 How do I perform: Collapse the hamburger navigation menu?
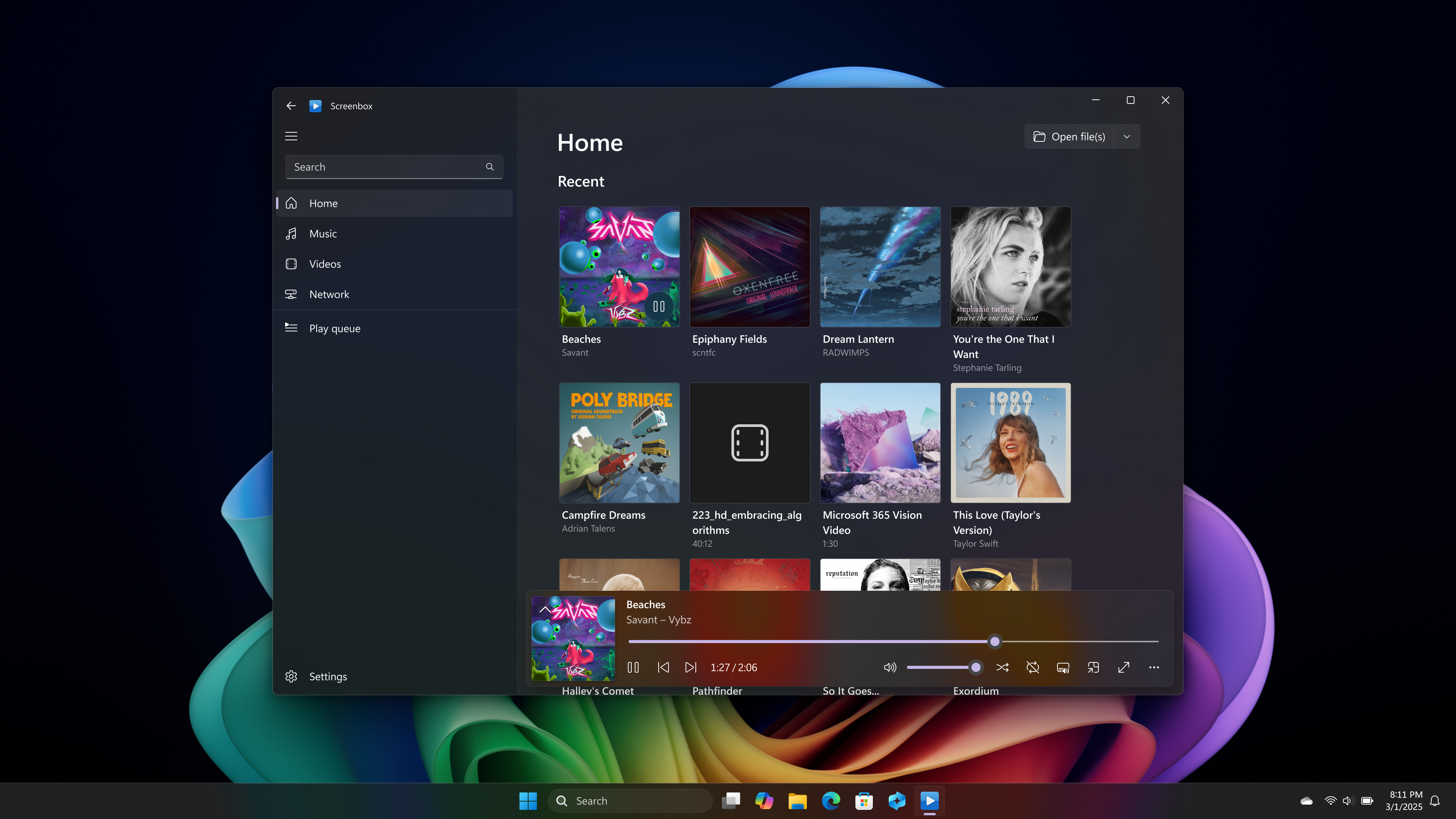[291, 136]
